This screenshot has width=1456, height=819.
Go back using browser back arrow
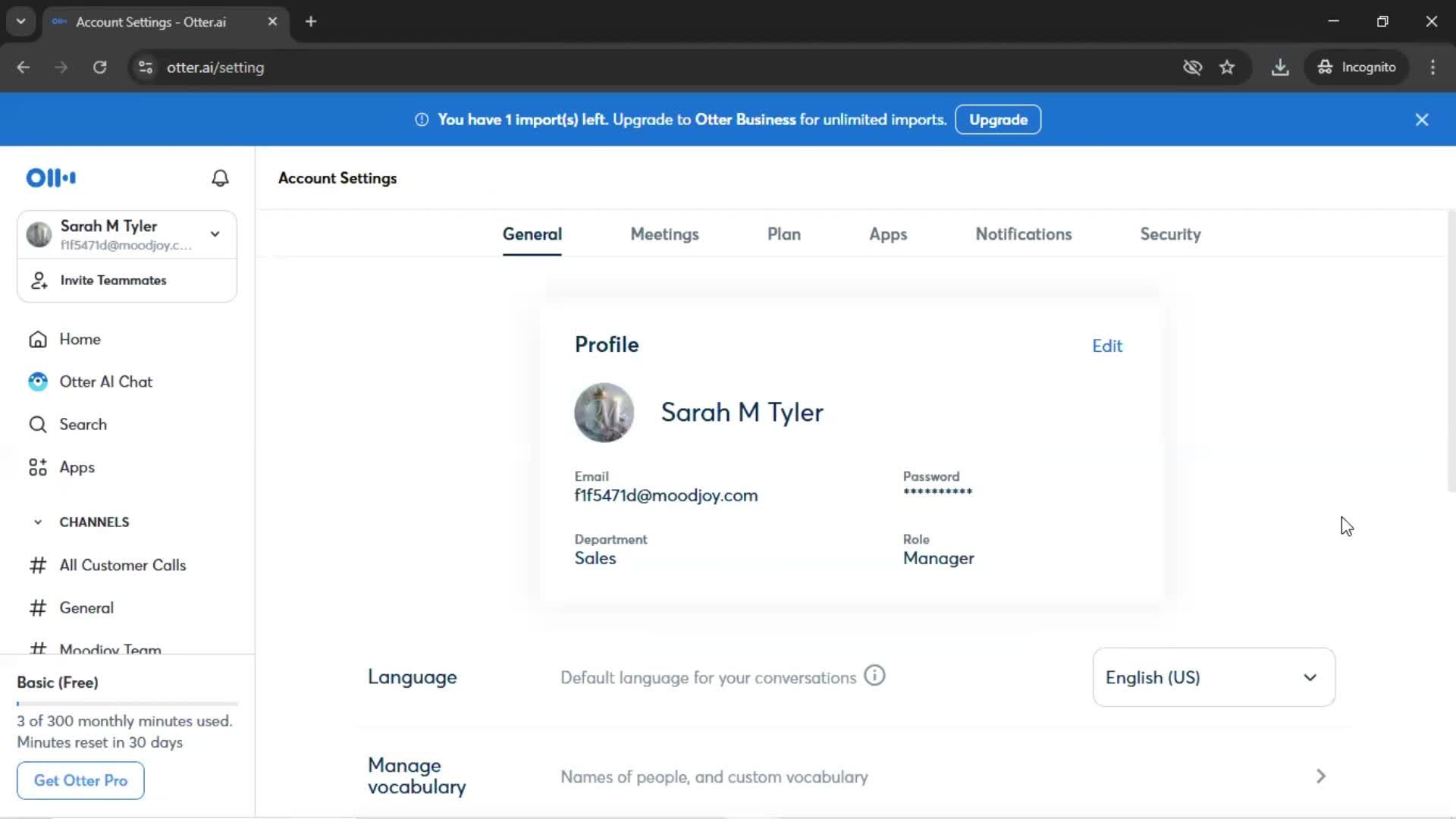coord(24,67)
